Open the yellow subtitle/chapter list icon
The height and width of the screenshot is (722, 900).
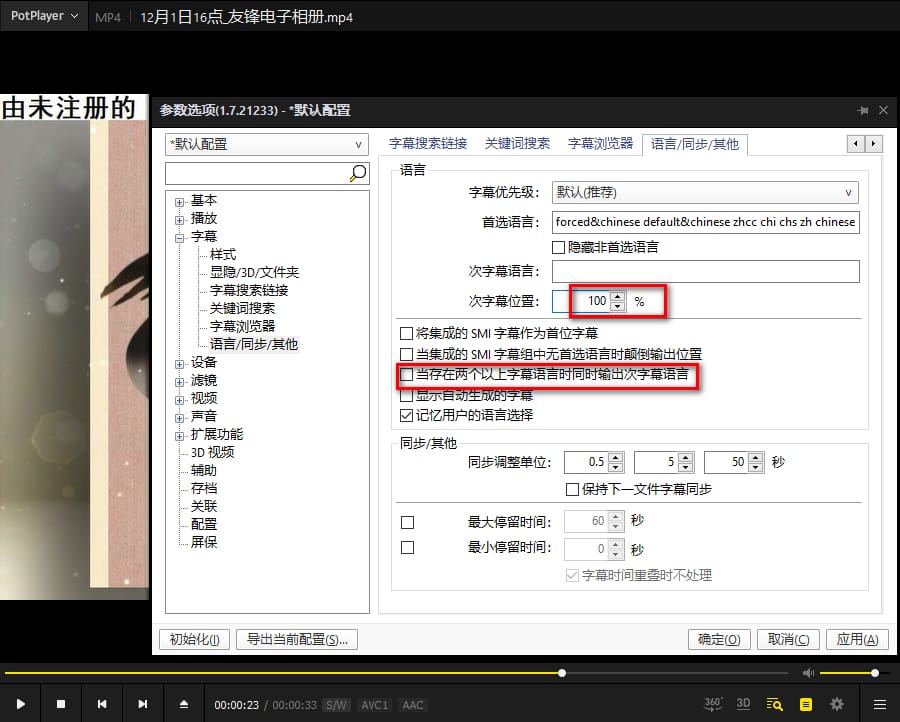pos(806,704)
